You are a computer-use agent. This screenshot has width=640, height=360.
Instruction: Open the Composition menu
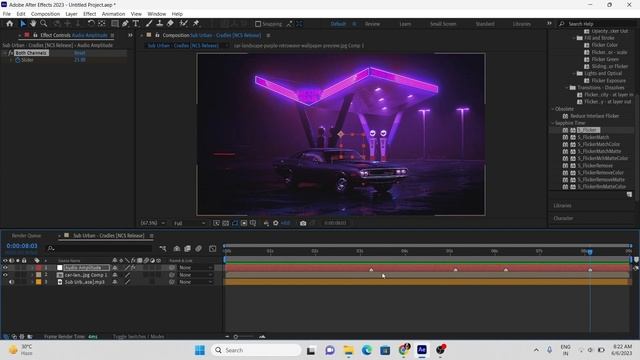click(45, 14)
